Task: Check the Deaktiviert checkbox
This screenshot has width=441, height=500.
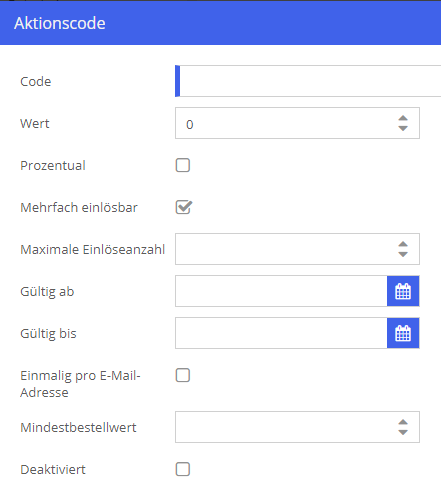Action: click(x=183, y=469)
